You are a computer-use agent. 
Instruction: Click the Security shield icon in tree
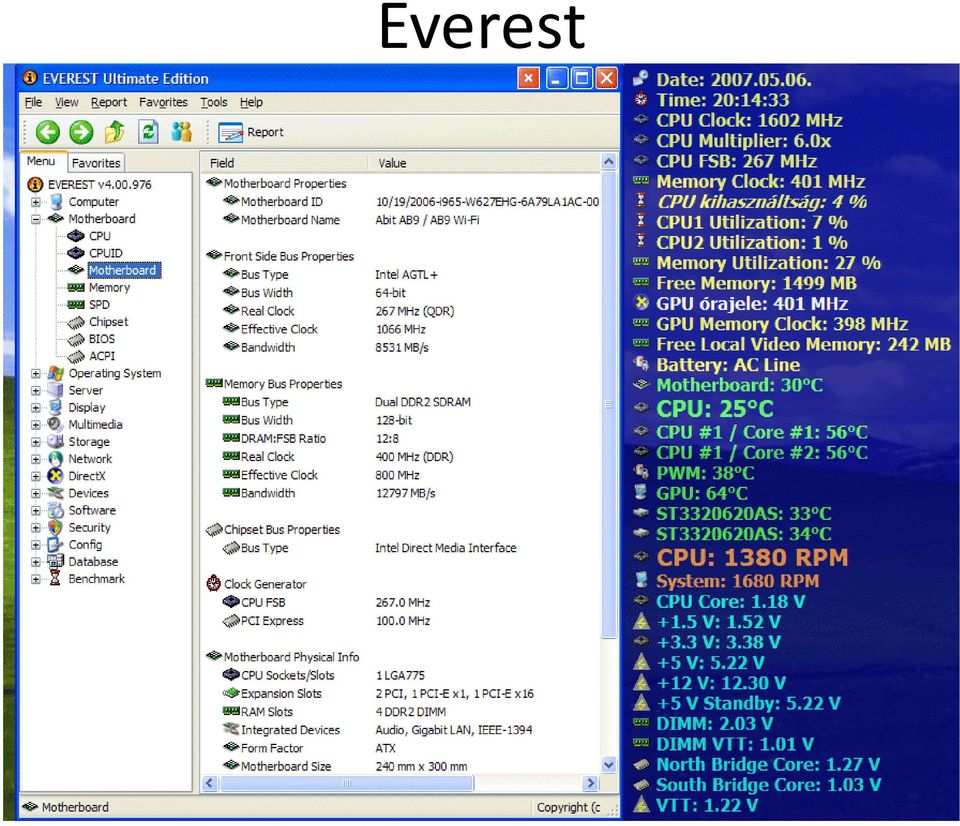pos(56,527)
